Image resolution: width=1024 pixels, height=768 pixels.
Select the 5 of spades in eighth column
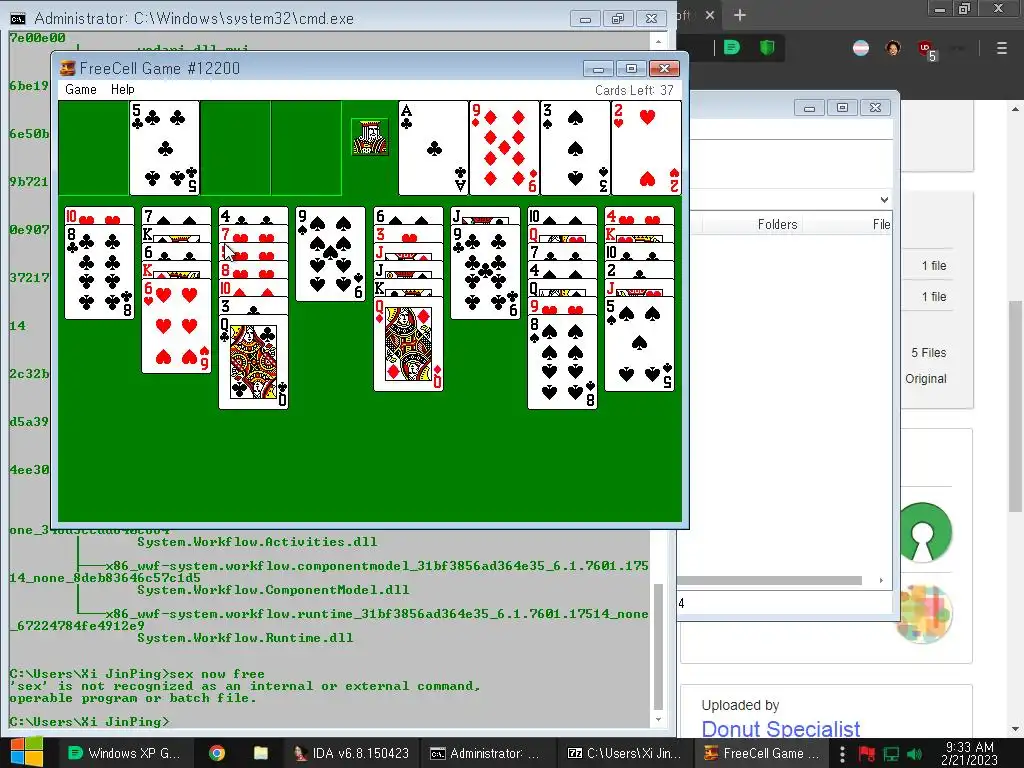click(639, 344)
